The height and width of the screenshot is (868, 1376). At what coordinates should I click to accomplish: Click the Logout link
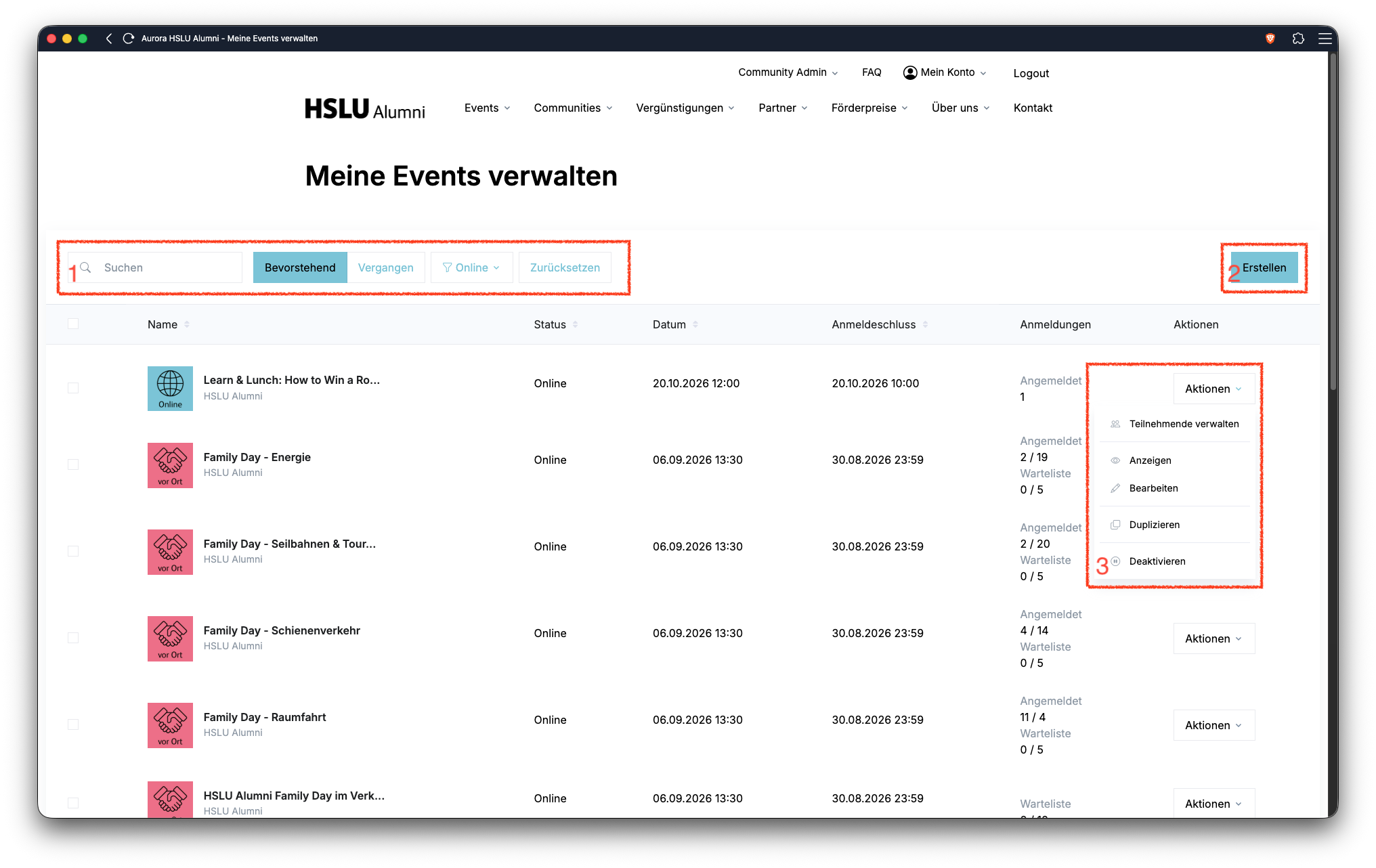pos(1031,73)
